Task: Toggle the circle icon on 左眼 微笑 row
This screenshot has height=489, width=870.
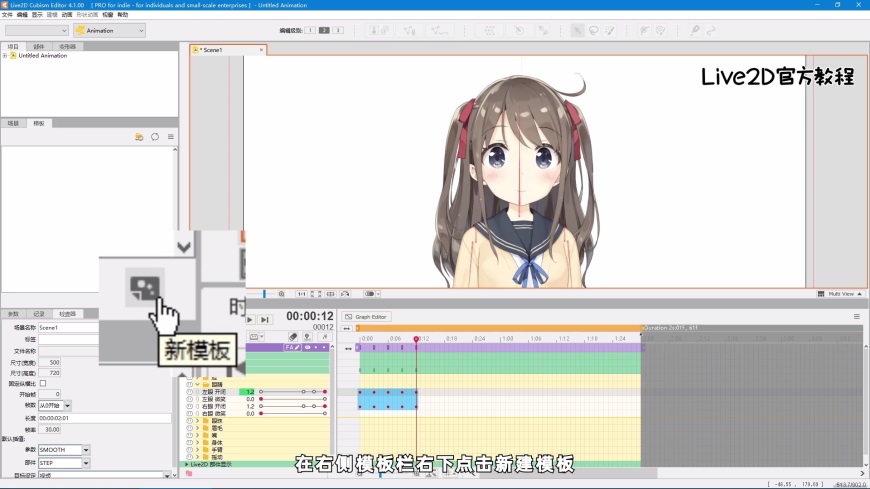Action: coord(190,399)
